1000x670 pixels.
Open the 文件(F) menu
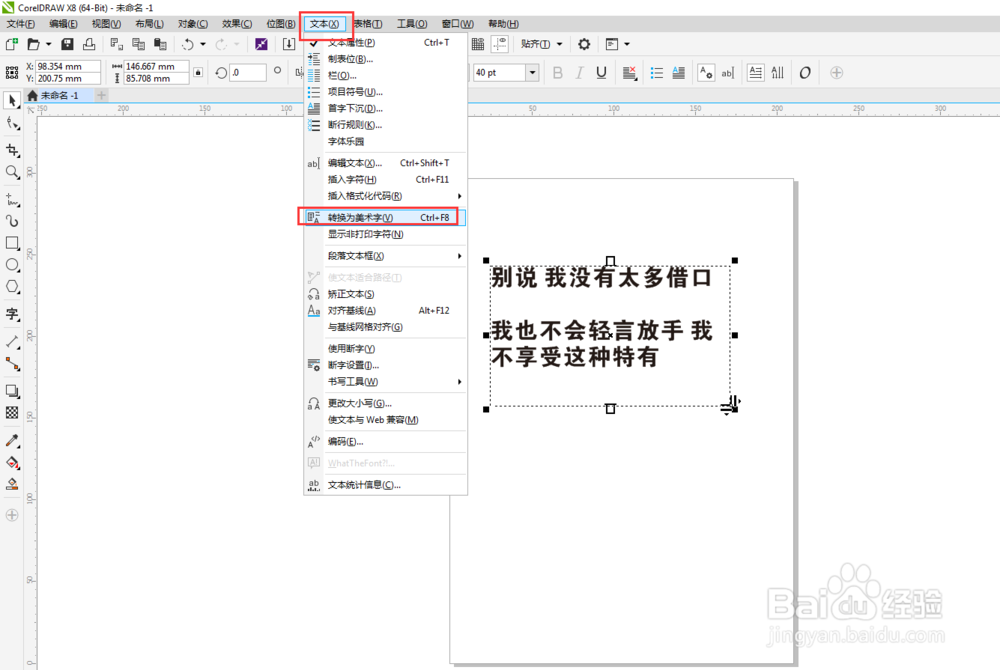[x=20, y=24]
